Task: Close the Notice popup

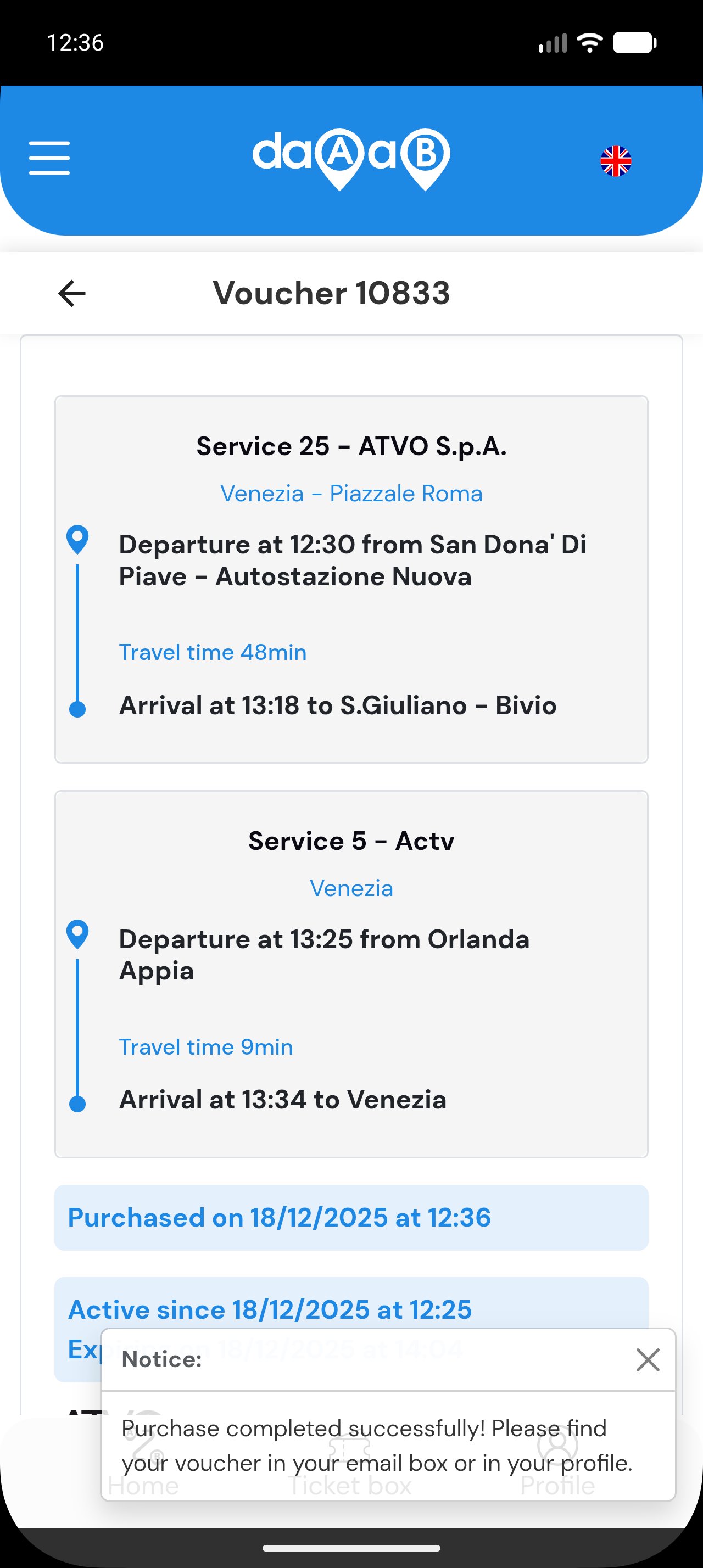Action: pos(648,1359)
